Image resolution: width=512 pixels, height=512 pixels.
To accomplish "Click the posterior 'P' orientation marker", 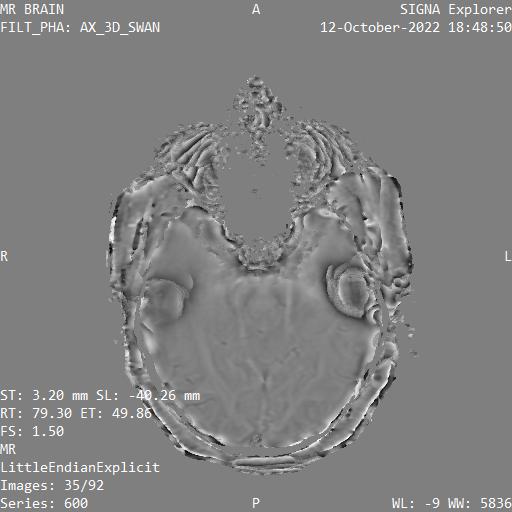I will point(256,503).
